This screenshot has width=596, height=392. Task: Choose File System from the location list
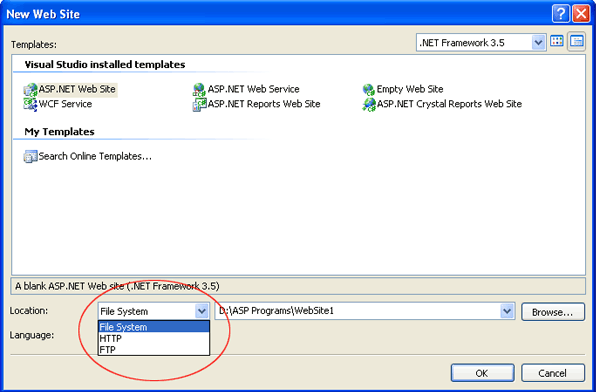[154, 327]
